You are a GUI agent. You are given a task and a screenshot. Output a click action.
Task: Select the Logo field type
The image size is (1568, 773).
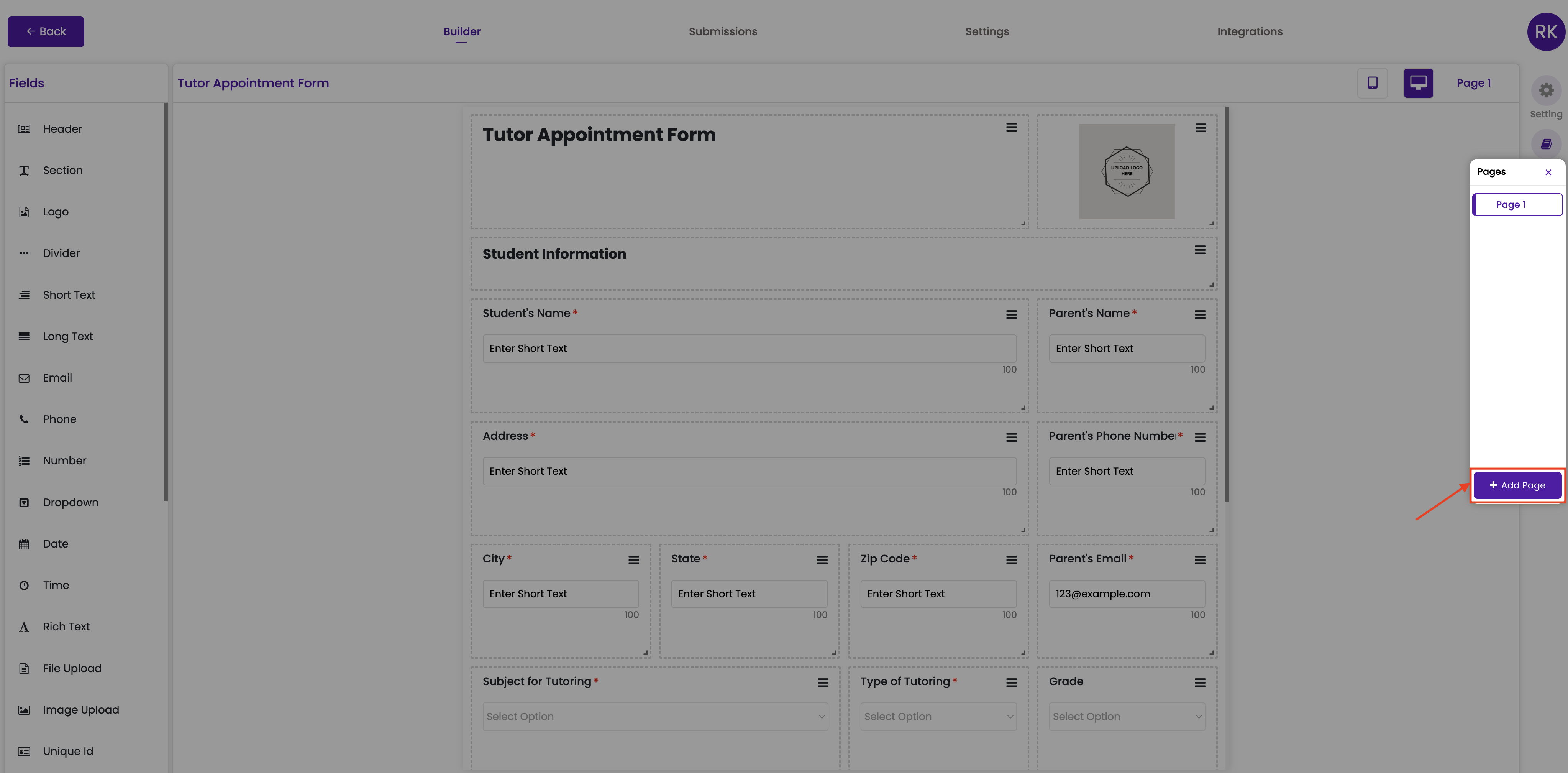[x=56, y=212]
